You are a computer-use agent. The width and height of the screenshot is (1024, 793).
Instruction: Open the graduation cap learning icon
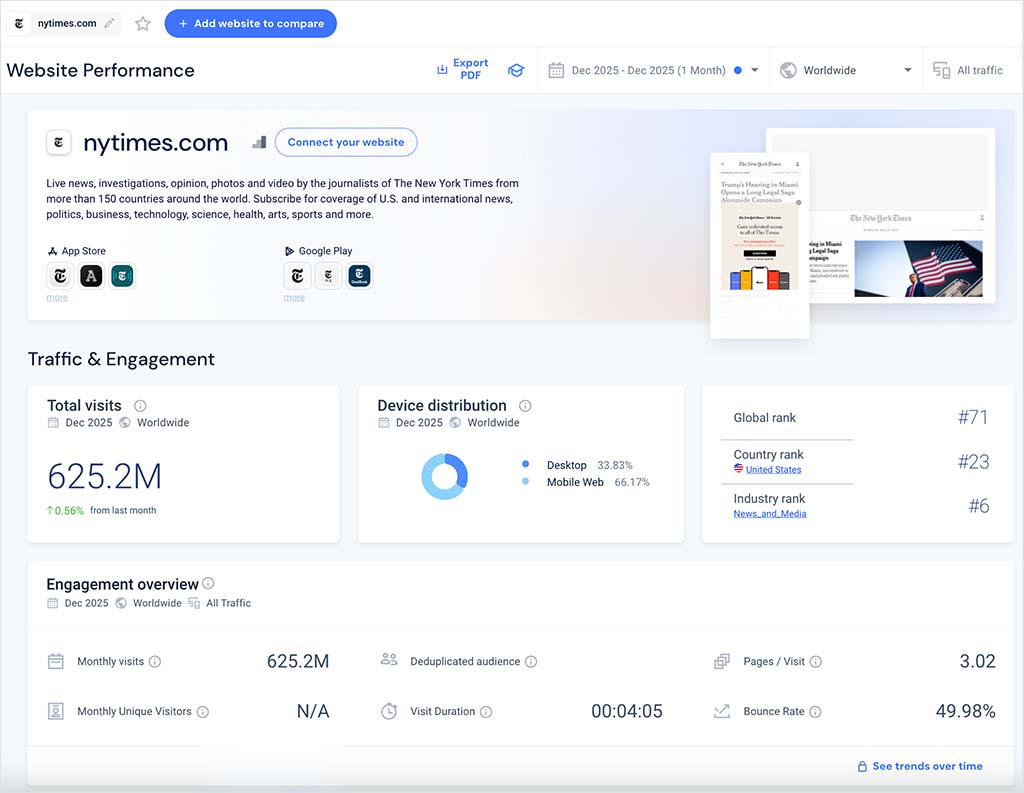[516, 70]
